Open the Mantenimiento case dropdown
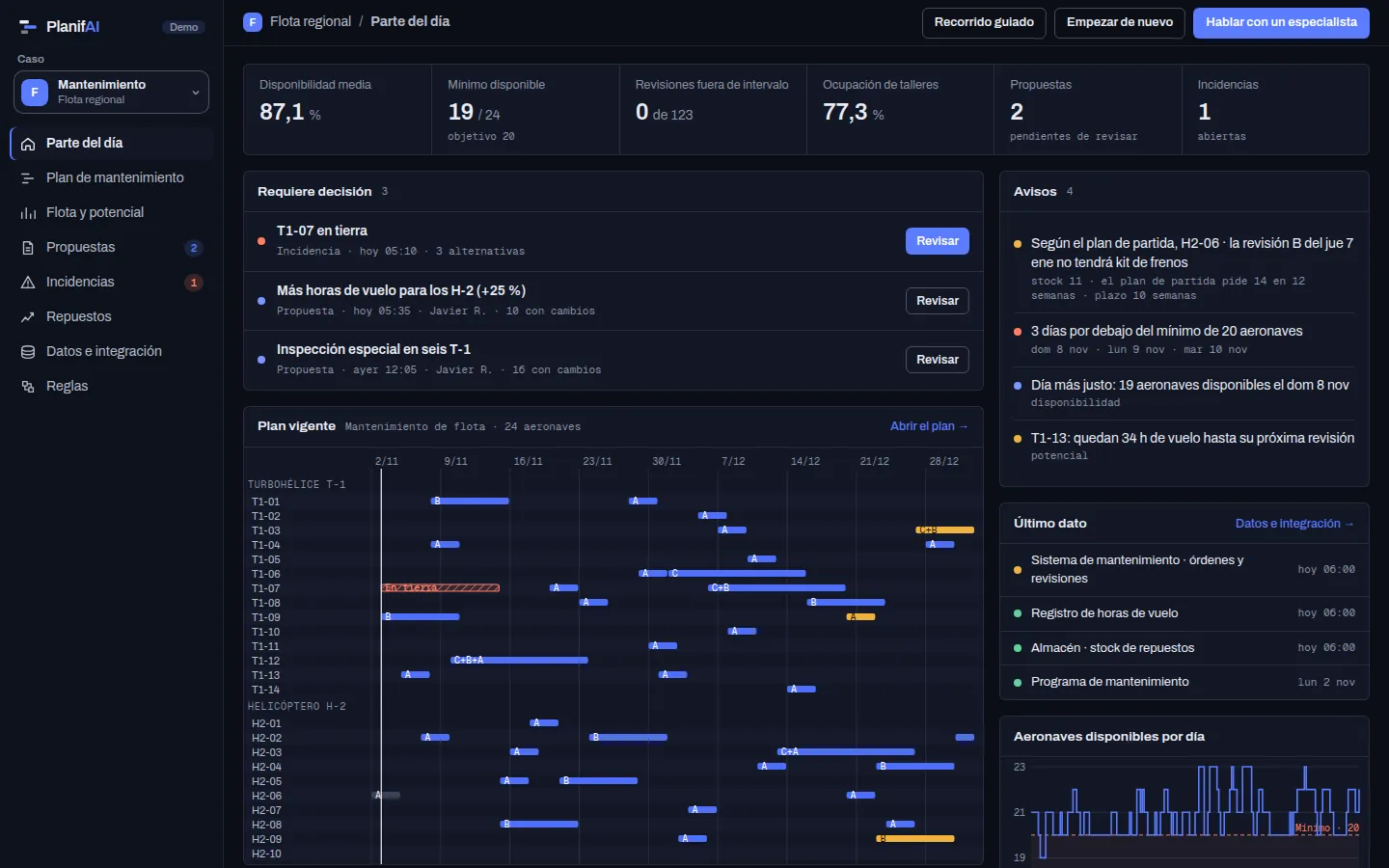This screenshot has width=1389, height=868. tap(111, 93)
